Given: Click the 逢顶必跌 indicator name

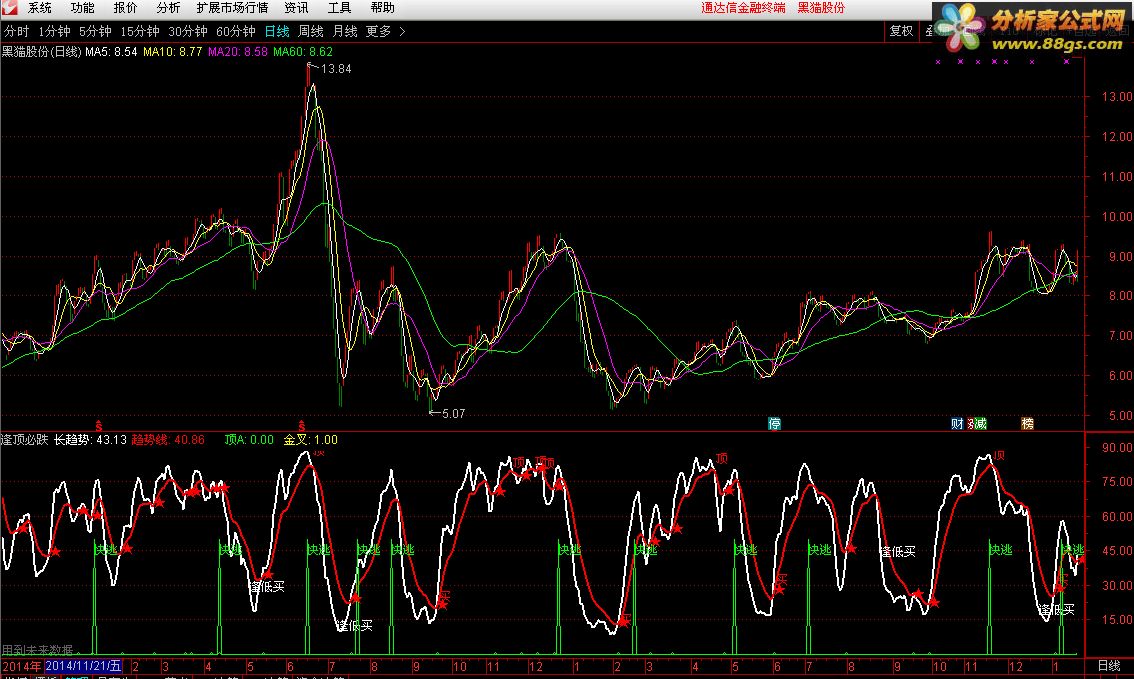Looking at the screenshot, I should 25,440.
